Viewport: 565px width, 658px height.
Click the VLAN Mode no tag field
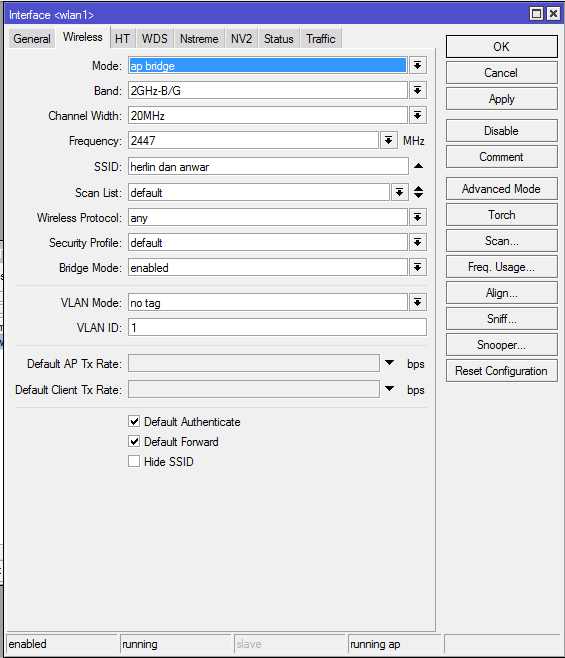[x=268, y=302]
